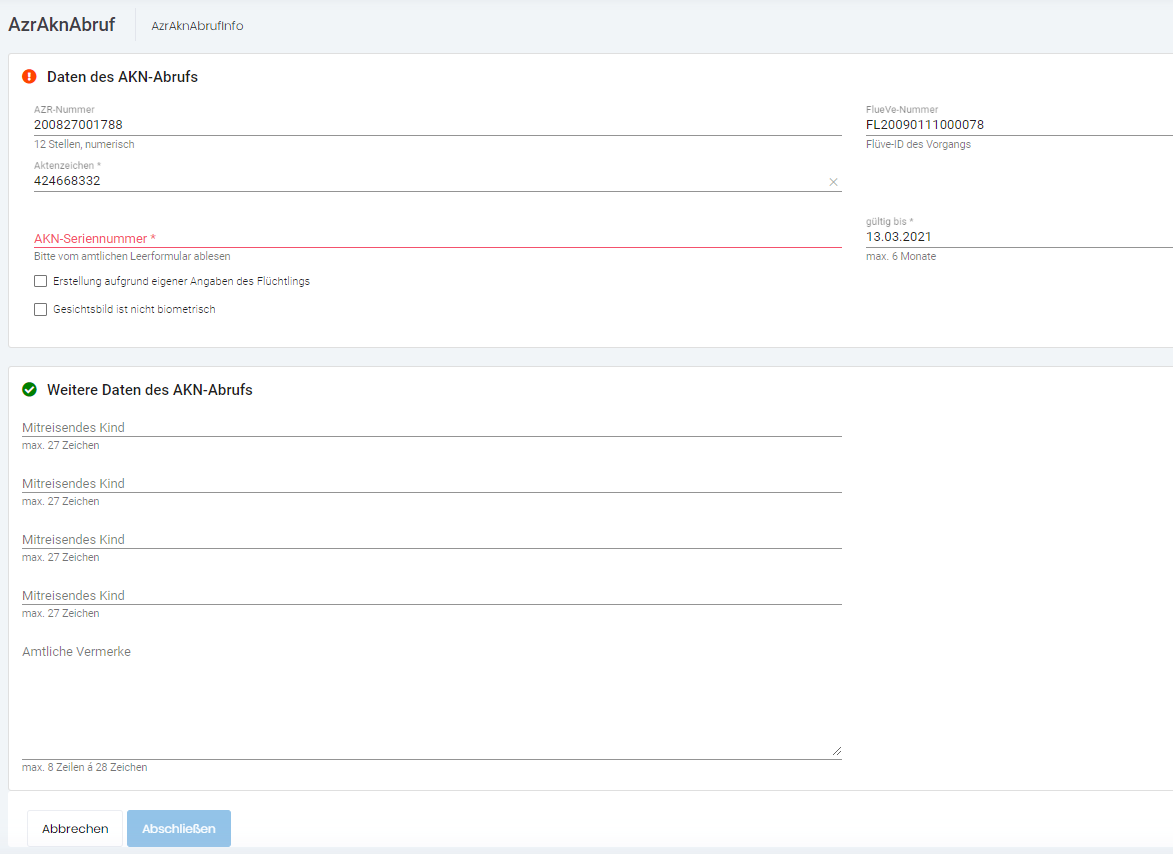Click the resize handle of Amtliche Vermerke textarea
Image resolution: width=1173 pixels, height=854 pixels.
(x=836, y=751)
